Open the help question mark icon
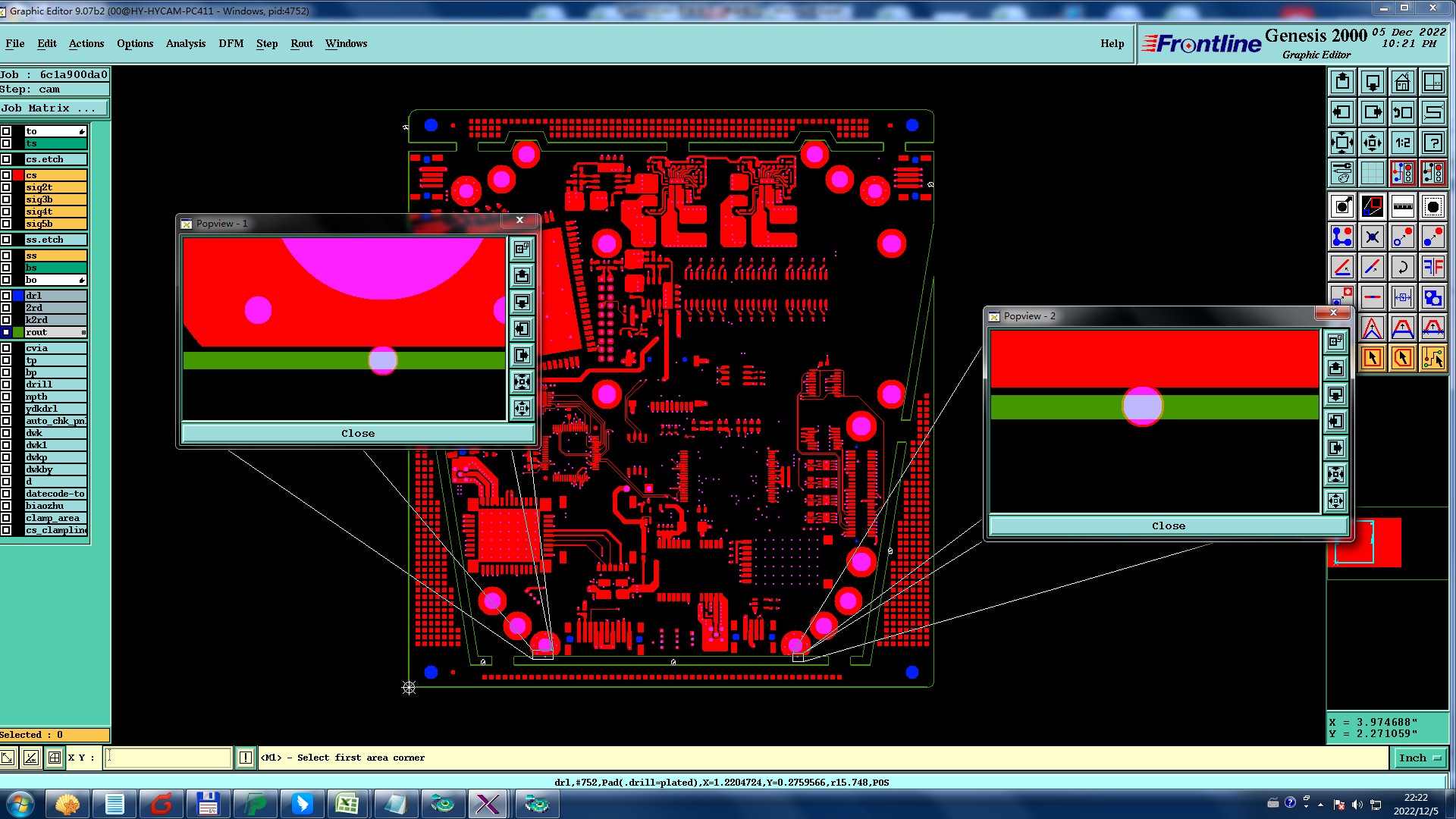Viewport: 1456px width, 819px height. (1432, 143)
